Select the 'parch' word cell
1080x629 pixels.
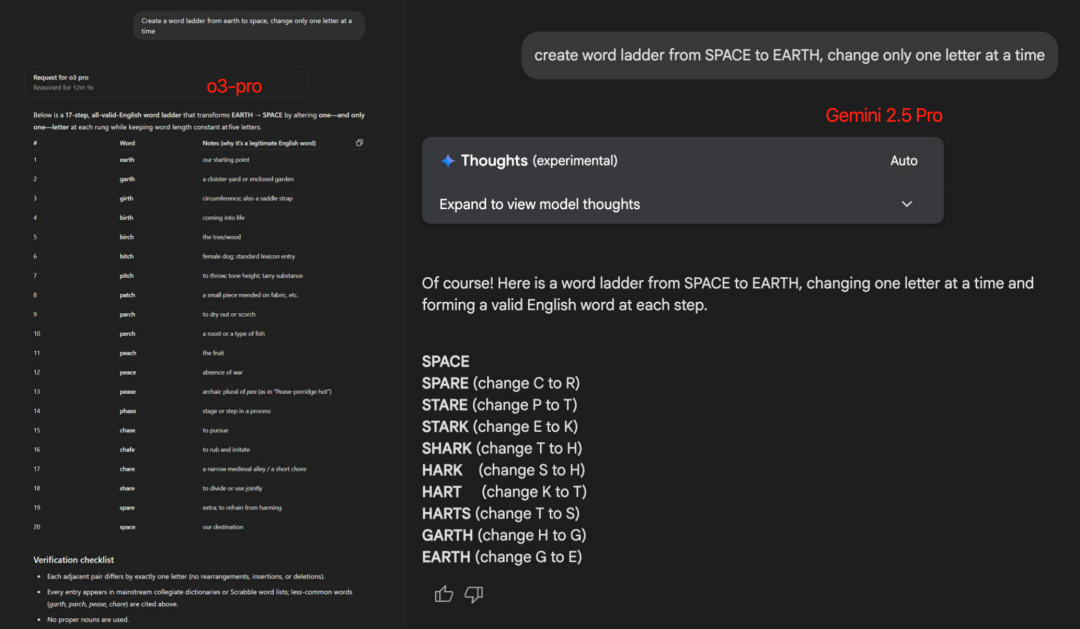pyautogui.click(x=127, y=314)
